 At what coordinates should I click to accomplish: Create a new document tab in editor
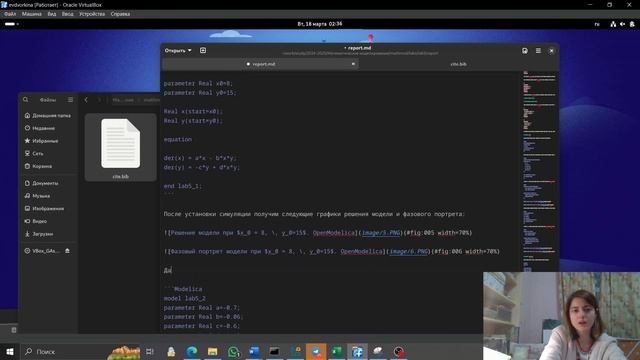[203, 50]
